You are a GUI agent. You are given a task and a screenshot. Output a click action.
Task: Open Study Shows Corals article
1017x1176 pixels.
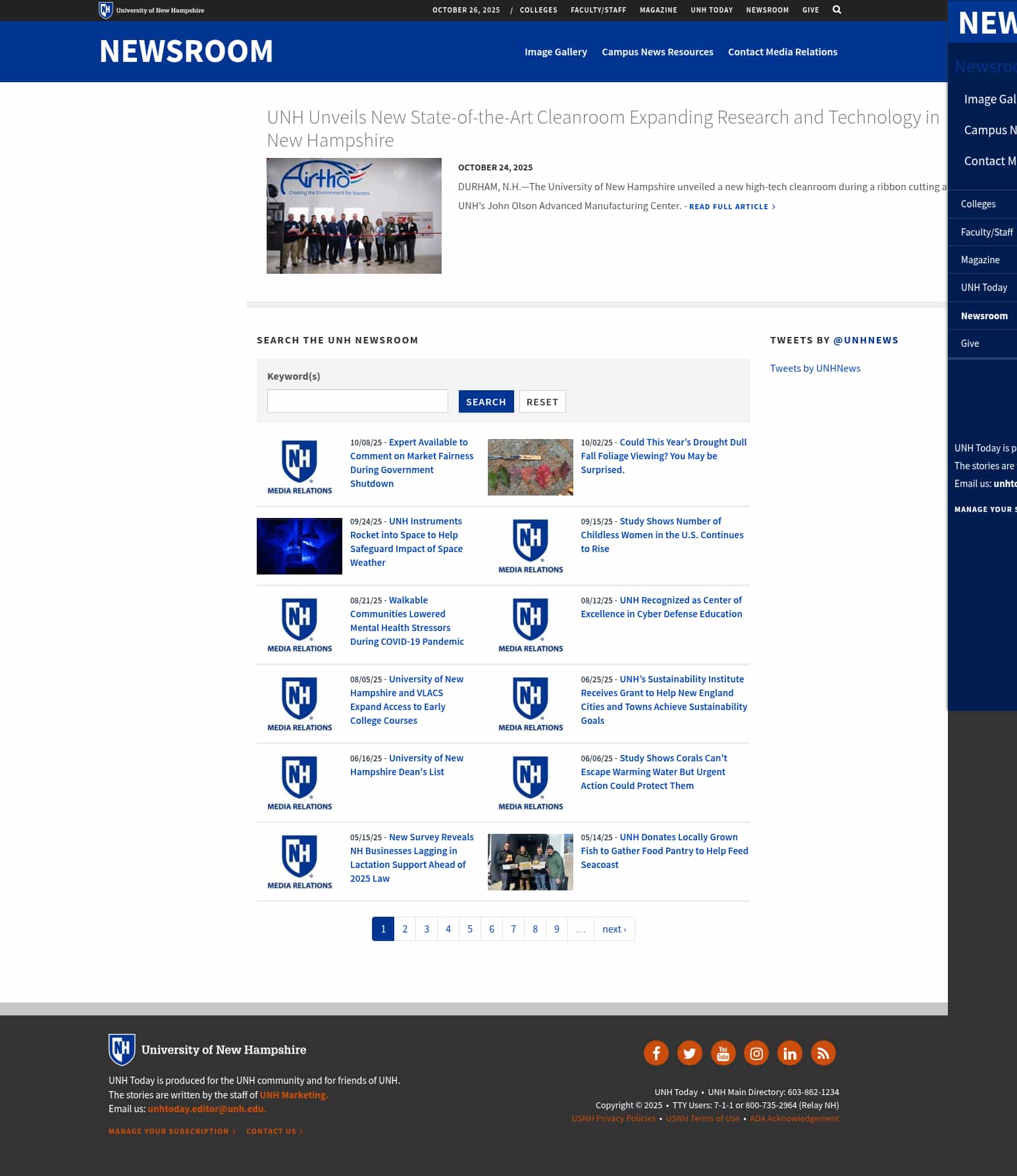pos(654,771)
